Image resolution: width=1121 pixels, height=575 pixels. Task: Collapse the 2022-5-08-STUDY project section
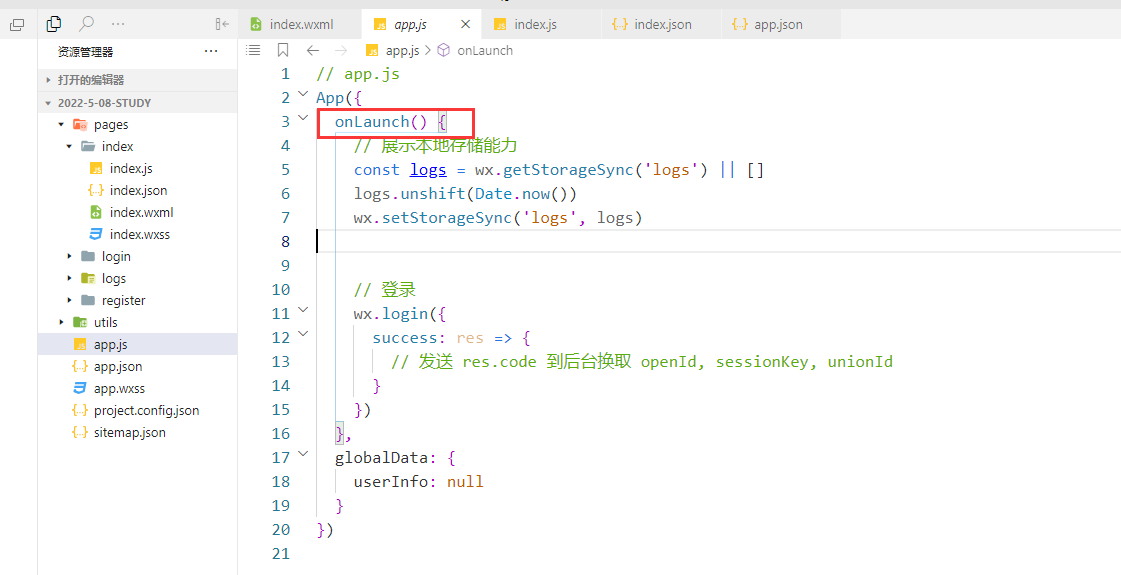[137, 102]
